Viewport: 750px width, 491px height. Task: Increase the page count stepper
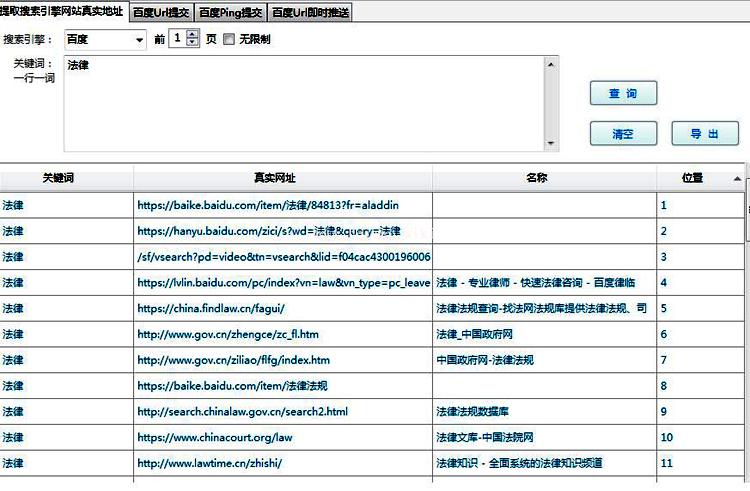pos(192,35)
